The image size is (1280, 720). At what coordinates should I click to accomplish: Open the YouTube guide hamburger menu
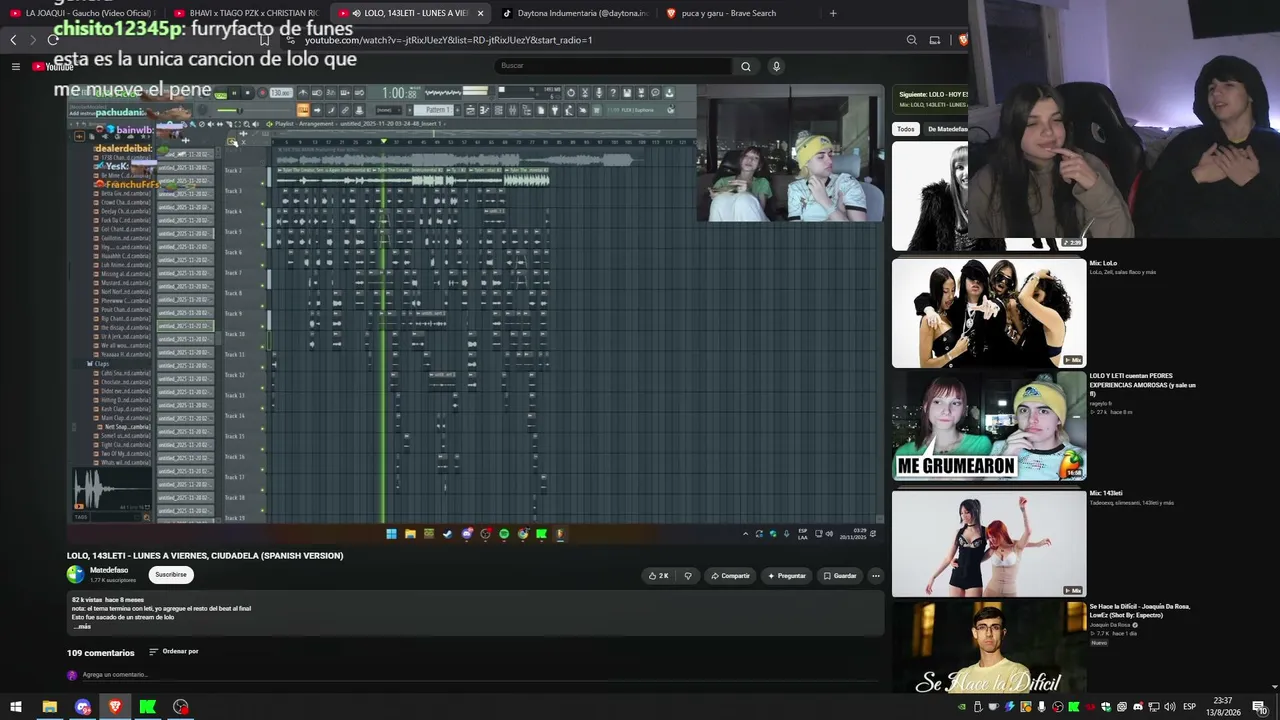pos(16,66)
